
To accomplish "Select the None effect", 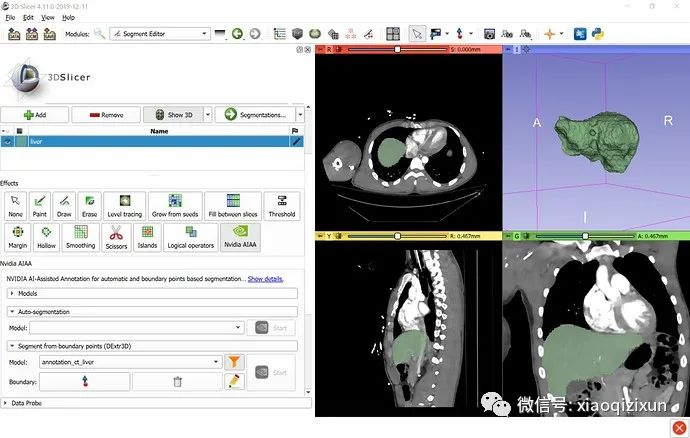I will pos(15,206).
